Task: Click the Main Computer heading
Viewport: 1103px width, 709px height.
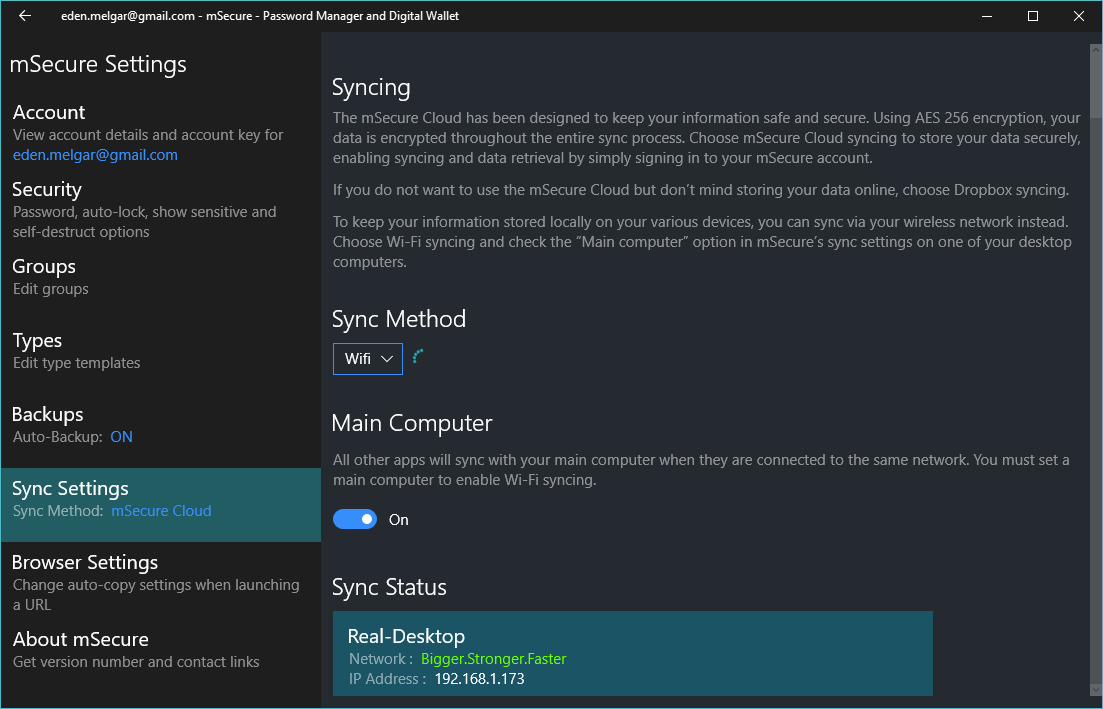Action: click(412, 423)
